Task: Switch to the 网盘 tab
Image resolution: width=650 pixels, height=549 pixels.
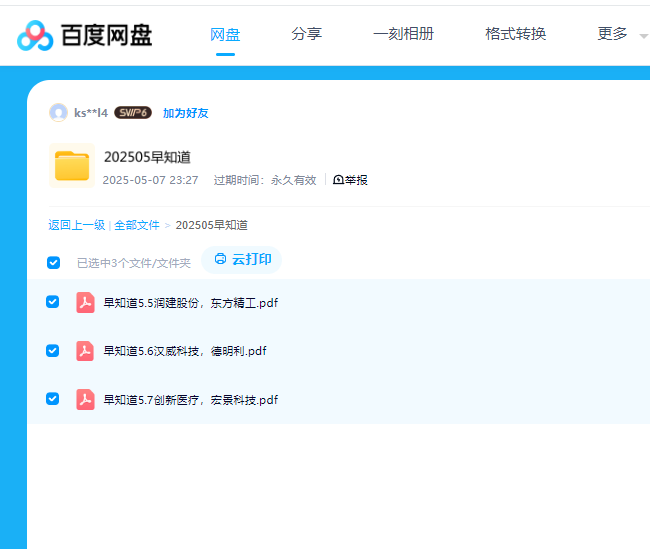Action: [225, 34]
